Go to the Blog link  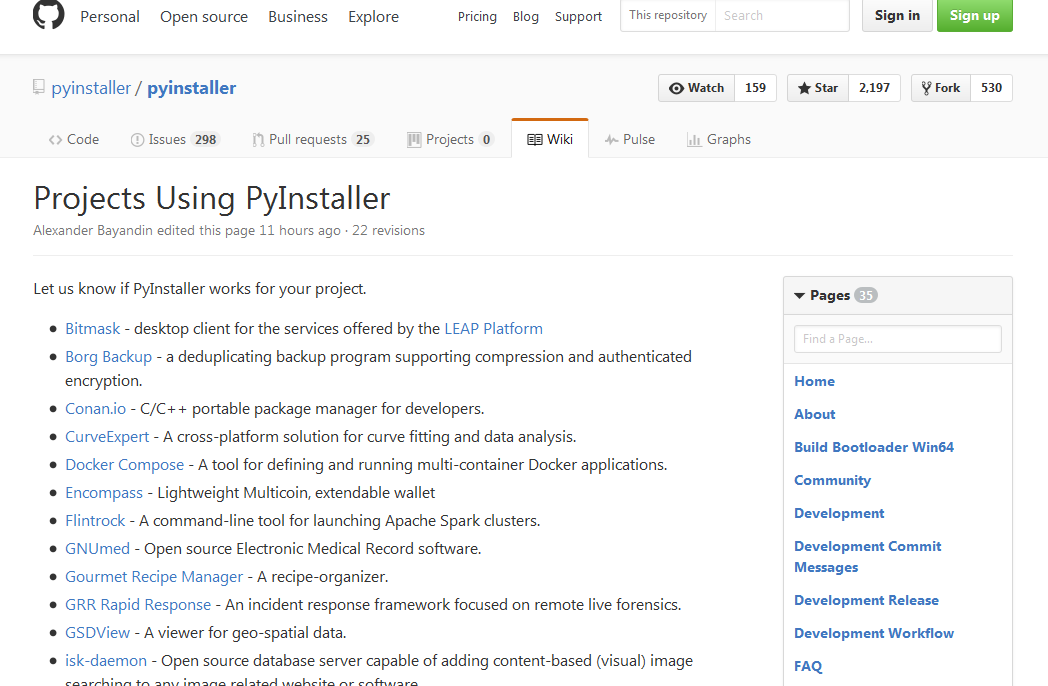point(526,17)
